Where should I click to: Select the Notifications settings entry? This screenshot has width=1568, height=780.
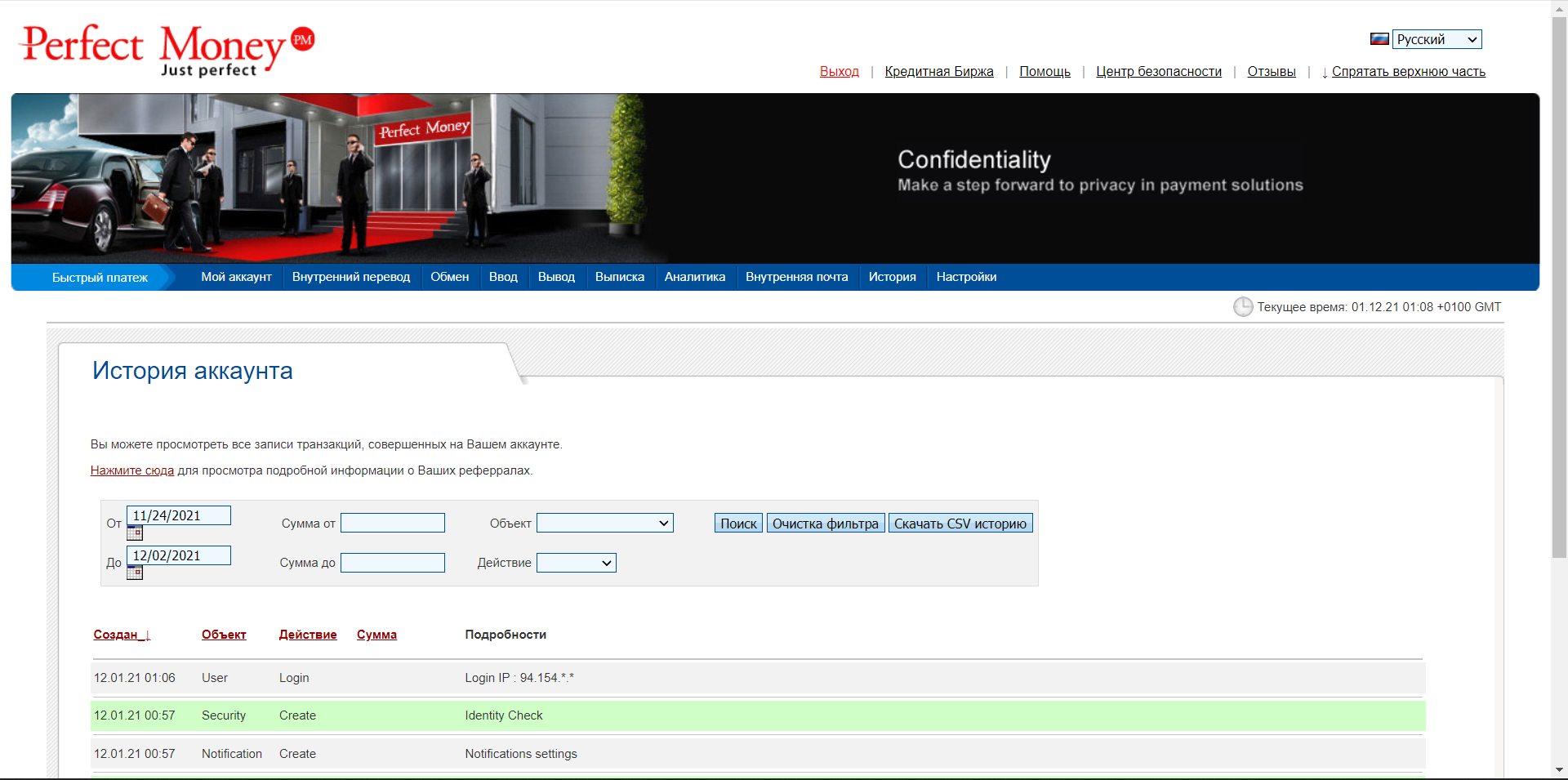tap(521, 754)
